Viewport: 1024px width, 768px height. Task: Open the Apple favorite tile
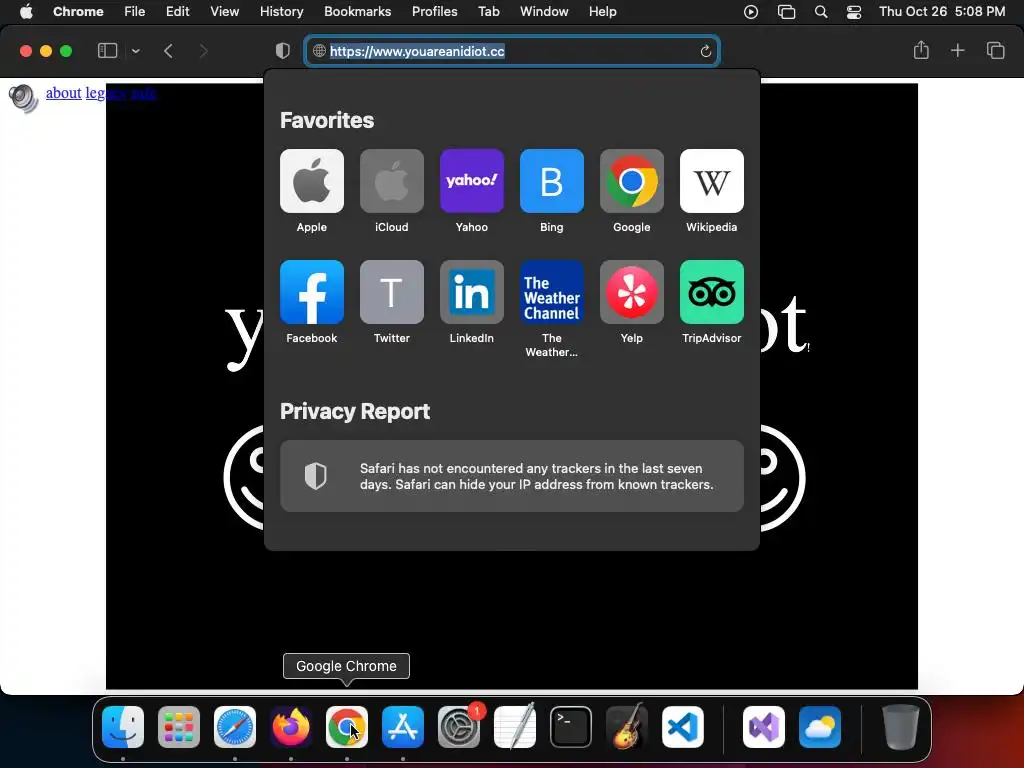pos(312,181)
